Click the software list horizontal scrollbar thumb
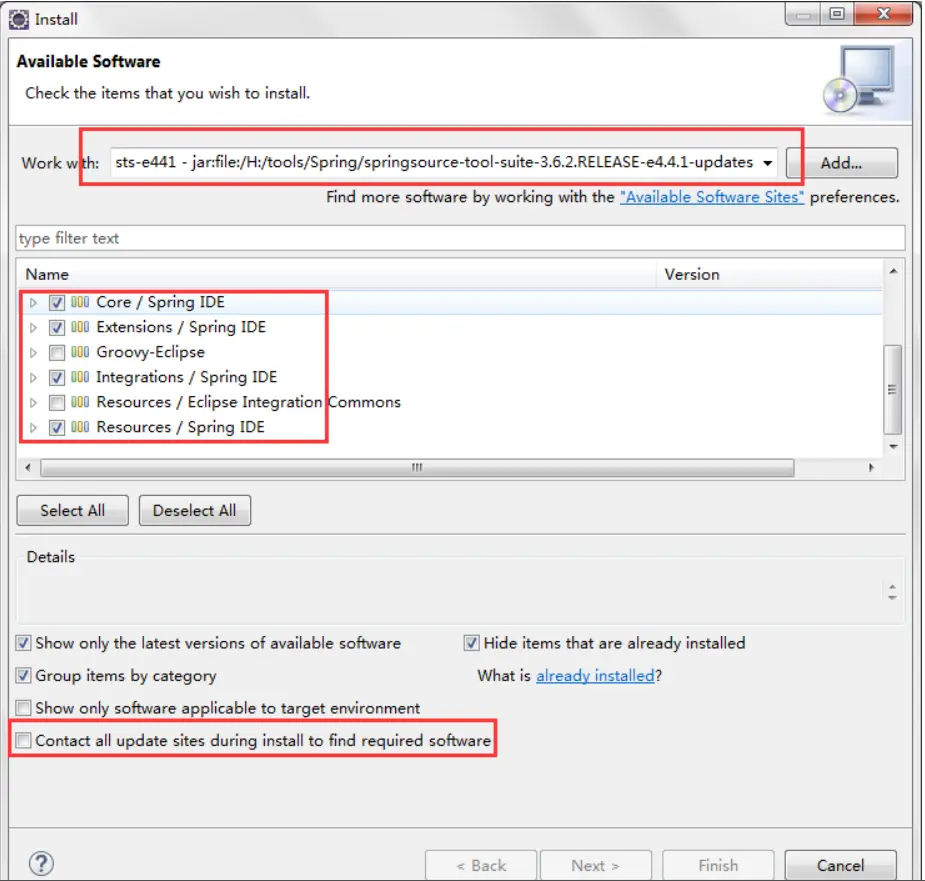925x881 pixels. [417, 467]
